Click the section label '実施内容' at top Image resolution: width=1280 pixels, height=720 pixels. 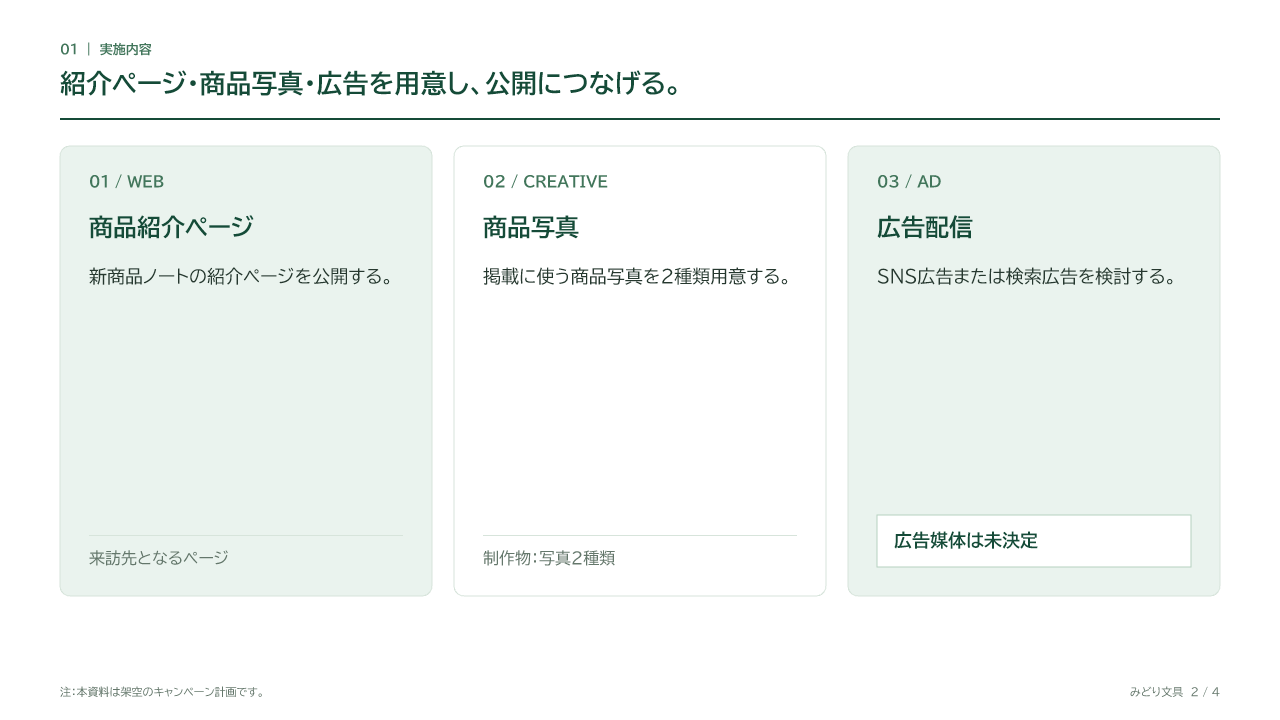[x=126, y=49]
